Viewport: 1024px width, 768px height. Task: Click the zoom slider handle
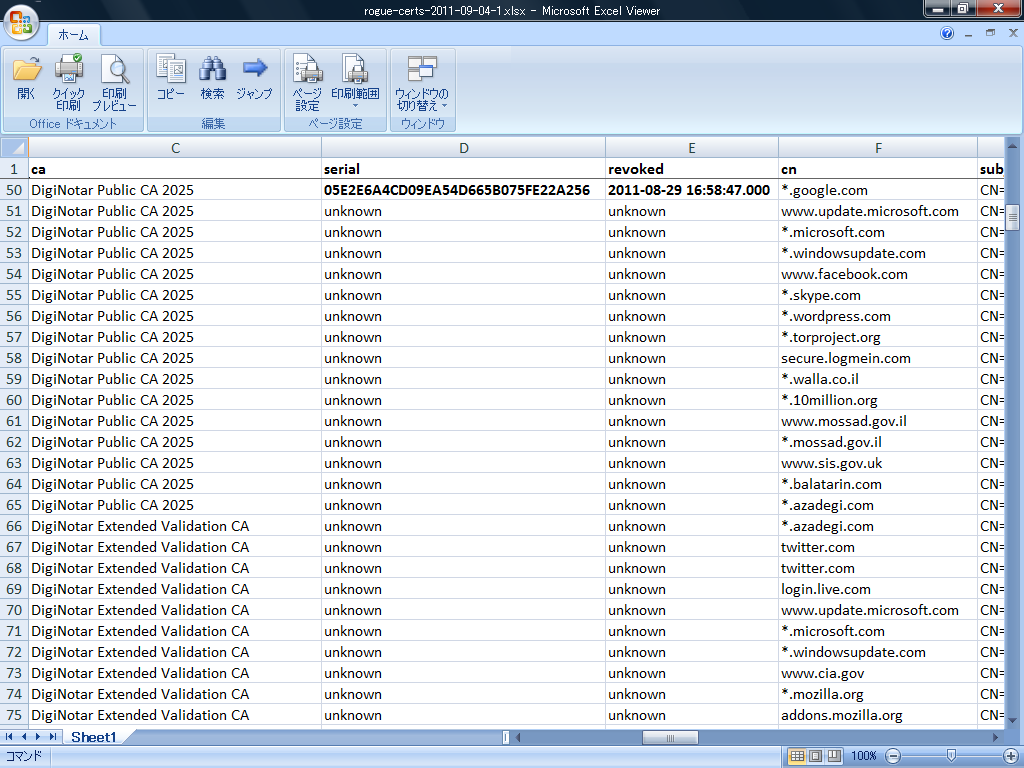pos(952,756)
